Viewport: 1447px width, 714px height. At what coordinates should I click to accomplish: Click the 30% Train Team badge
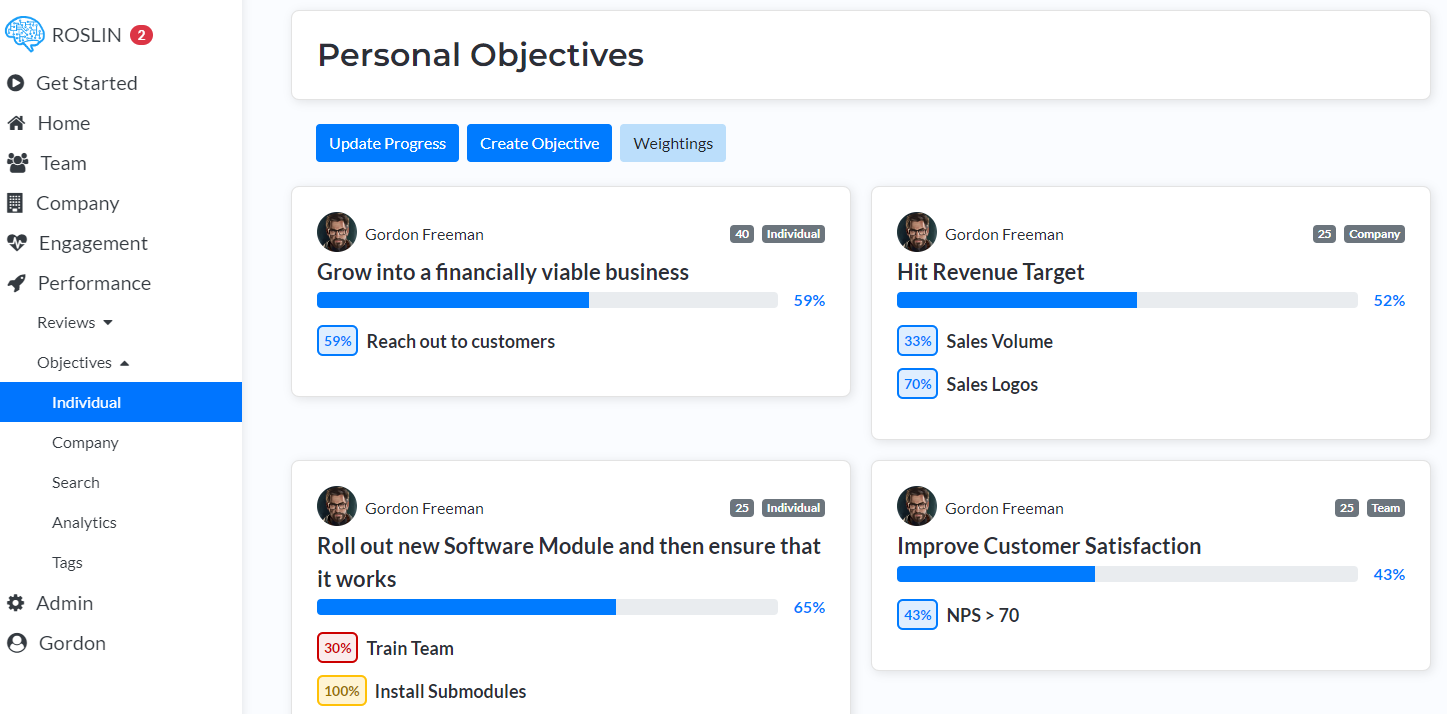point(337,648)
